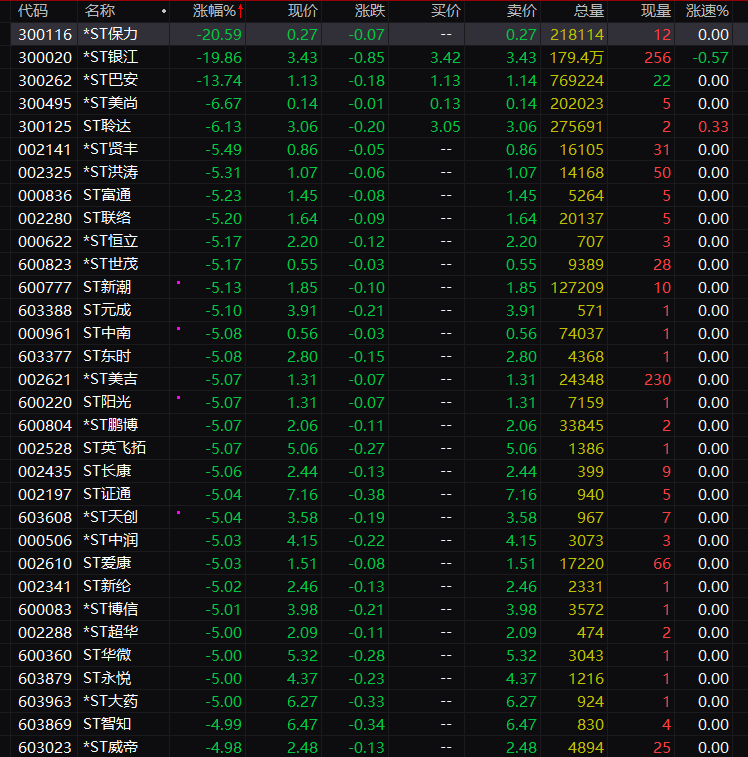Select the *ST银江 row name

[x=110, y=57]
